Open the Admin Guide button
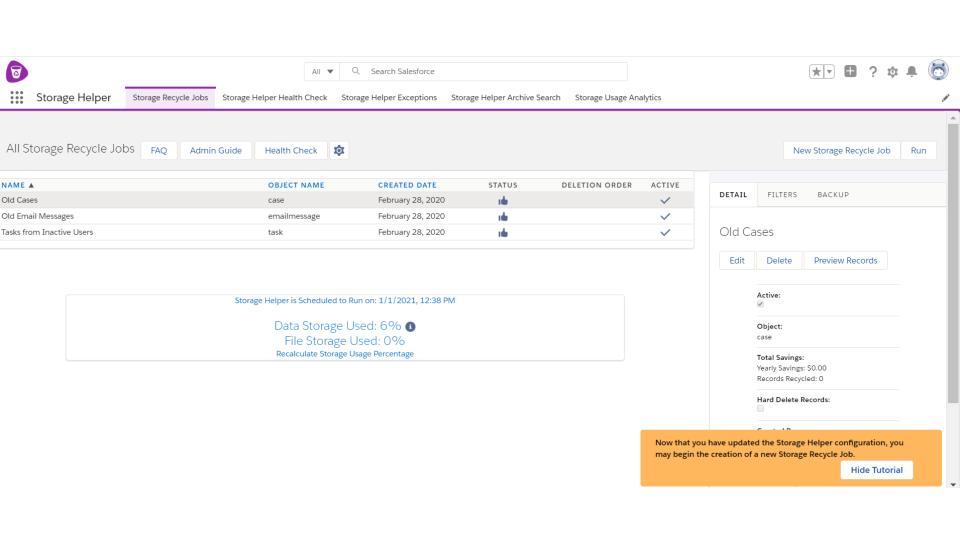Image resolution: width=960 pixels, height=540 pixels. pyautogui.click(x=216, y=150)
